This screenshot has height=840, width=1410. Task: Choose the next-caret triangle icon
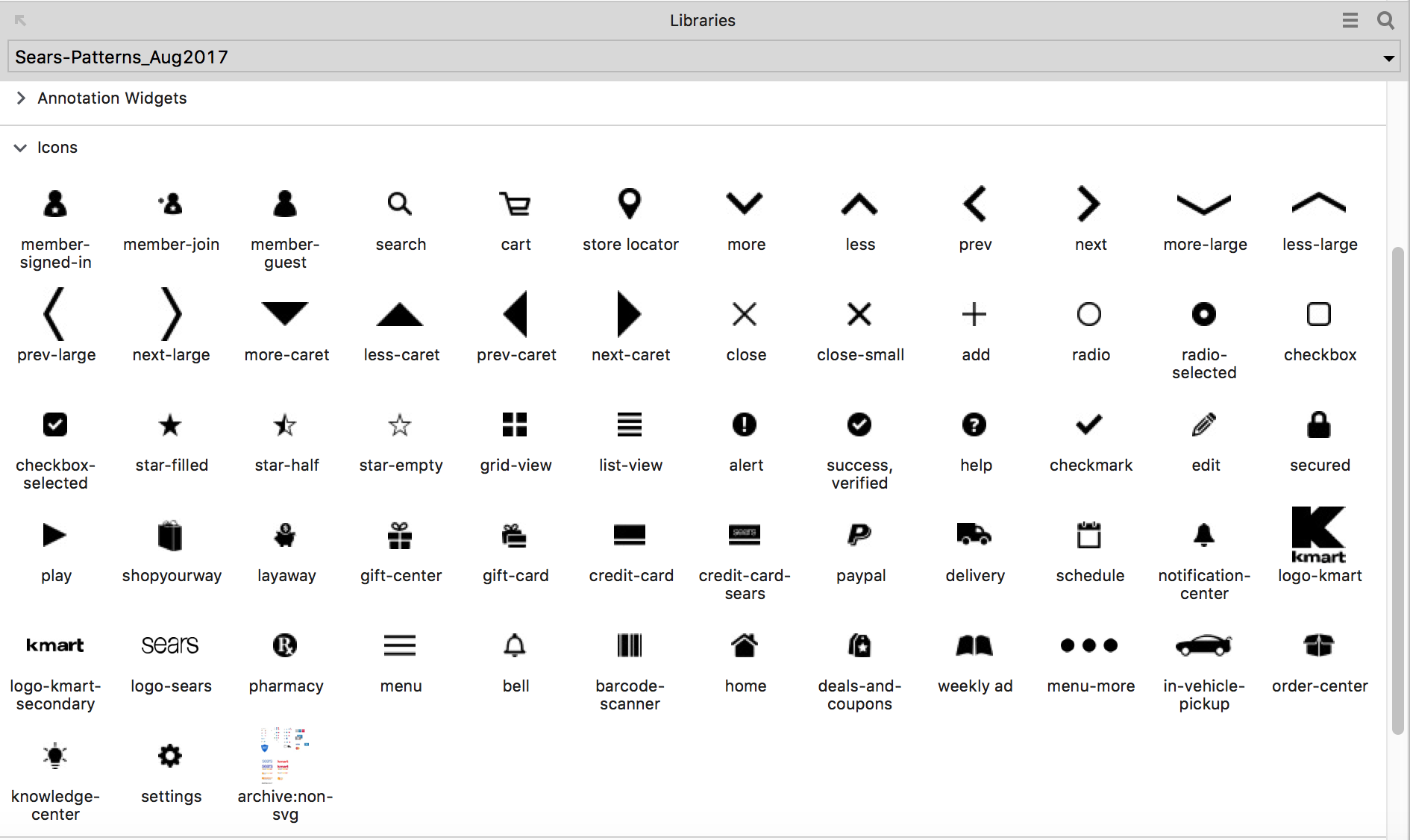[630, 314]
